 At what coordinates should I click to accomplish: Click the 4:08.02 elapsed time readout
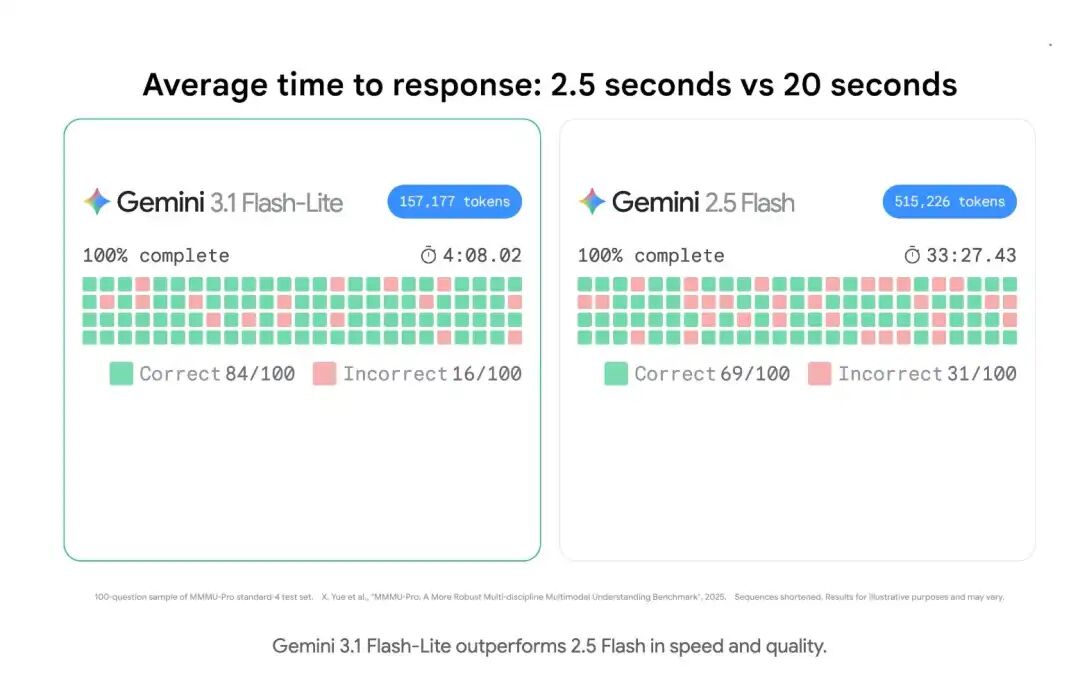[x=482, y=256]
